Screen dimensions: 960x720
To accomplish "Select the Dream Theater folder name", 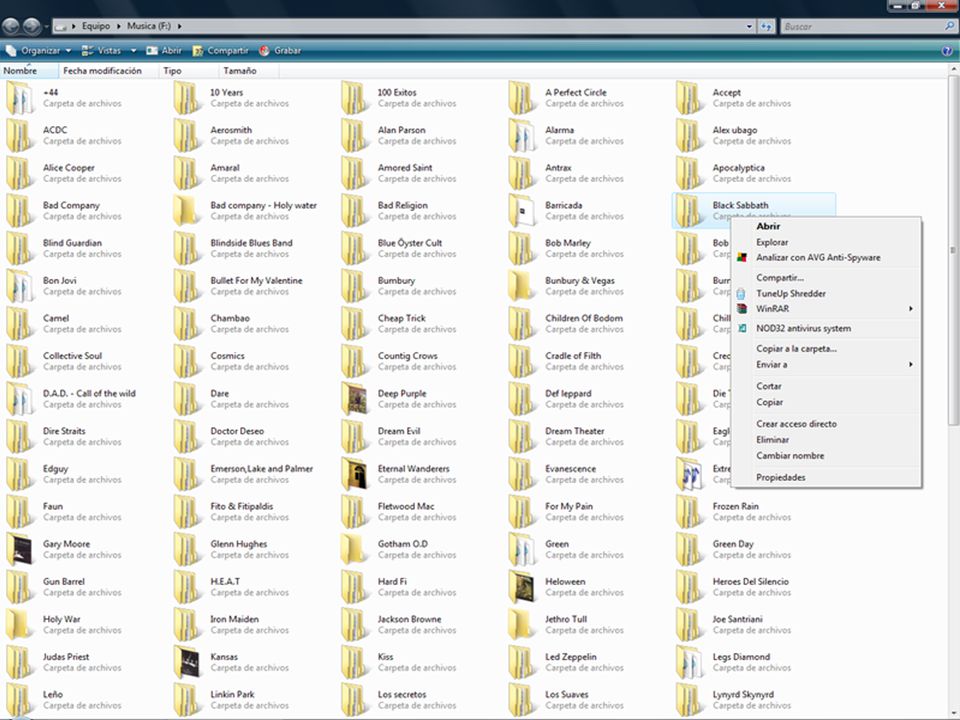I will tap(574, 431).
